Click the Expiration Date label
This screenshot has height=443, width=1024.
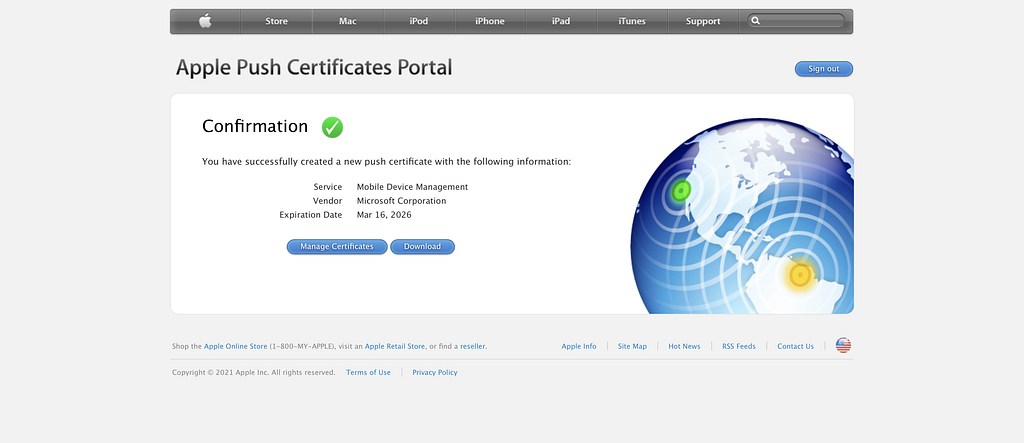coord(311,214)
